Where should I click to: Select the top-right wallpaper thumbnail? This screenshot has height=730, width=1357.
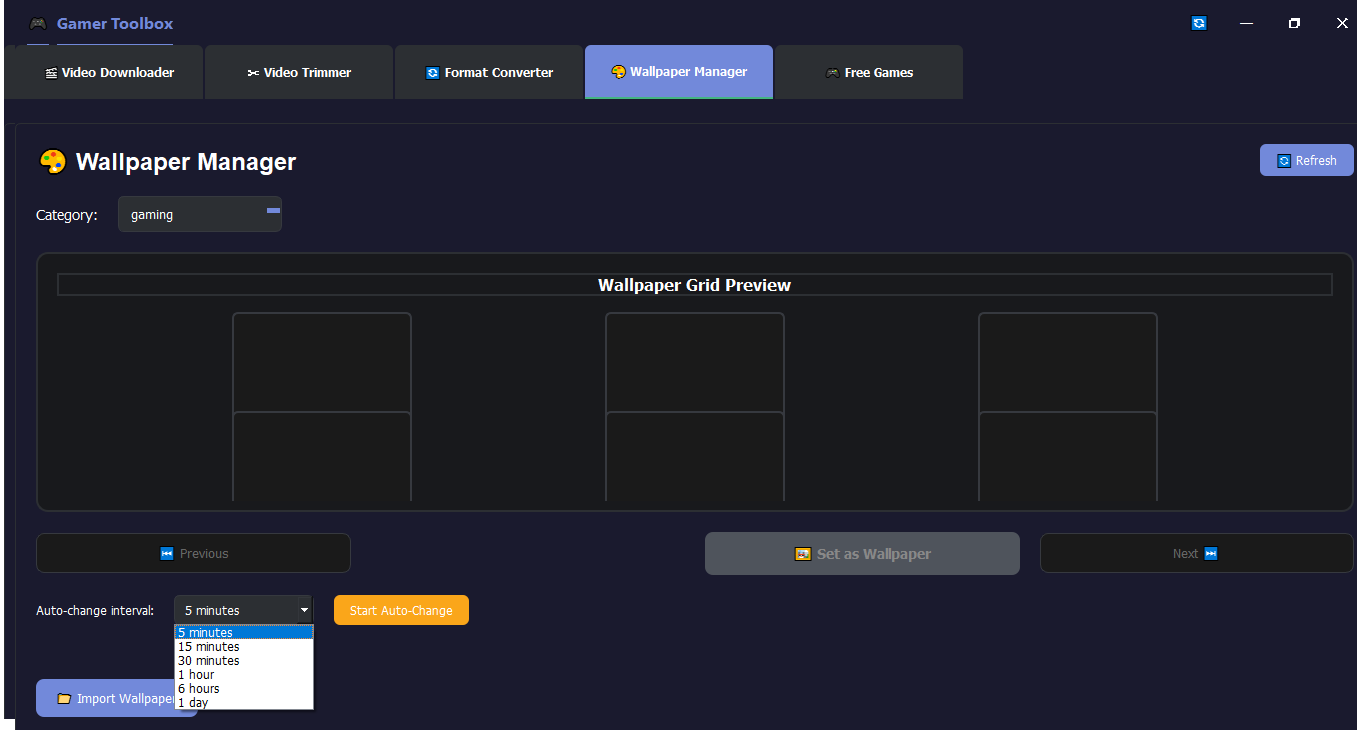(x=1068, y=362)
